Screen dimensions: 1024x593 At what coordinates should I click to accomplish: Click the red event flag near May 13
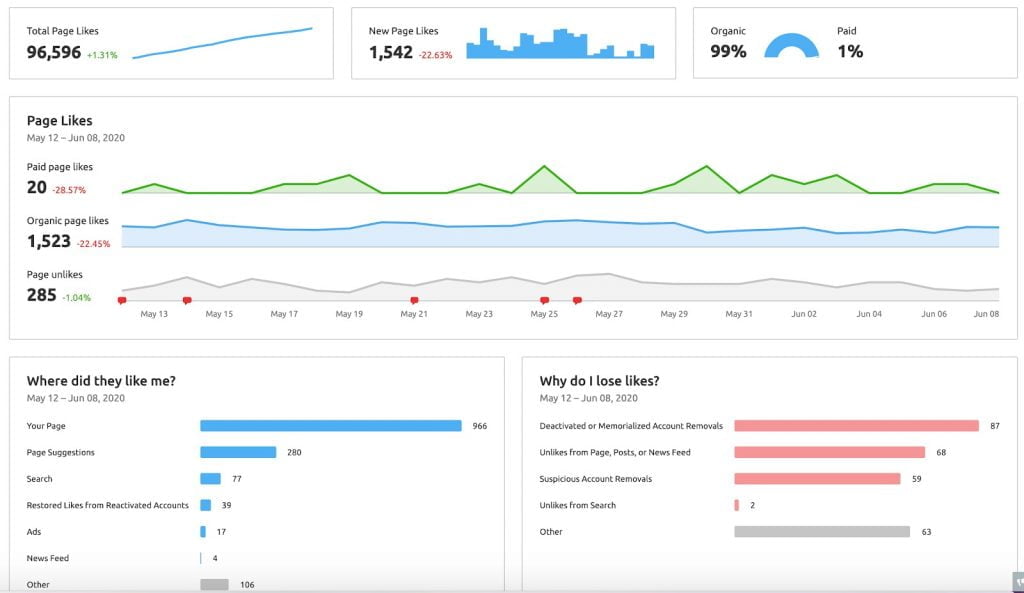tap(120, 299)
